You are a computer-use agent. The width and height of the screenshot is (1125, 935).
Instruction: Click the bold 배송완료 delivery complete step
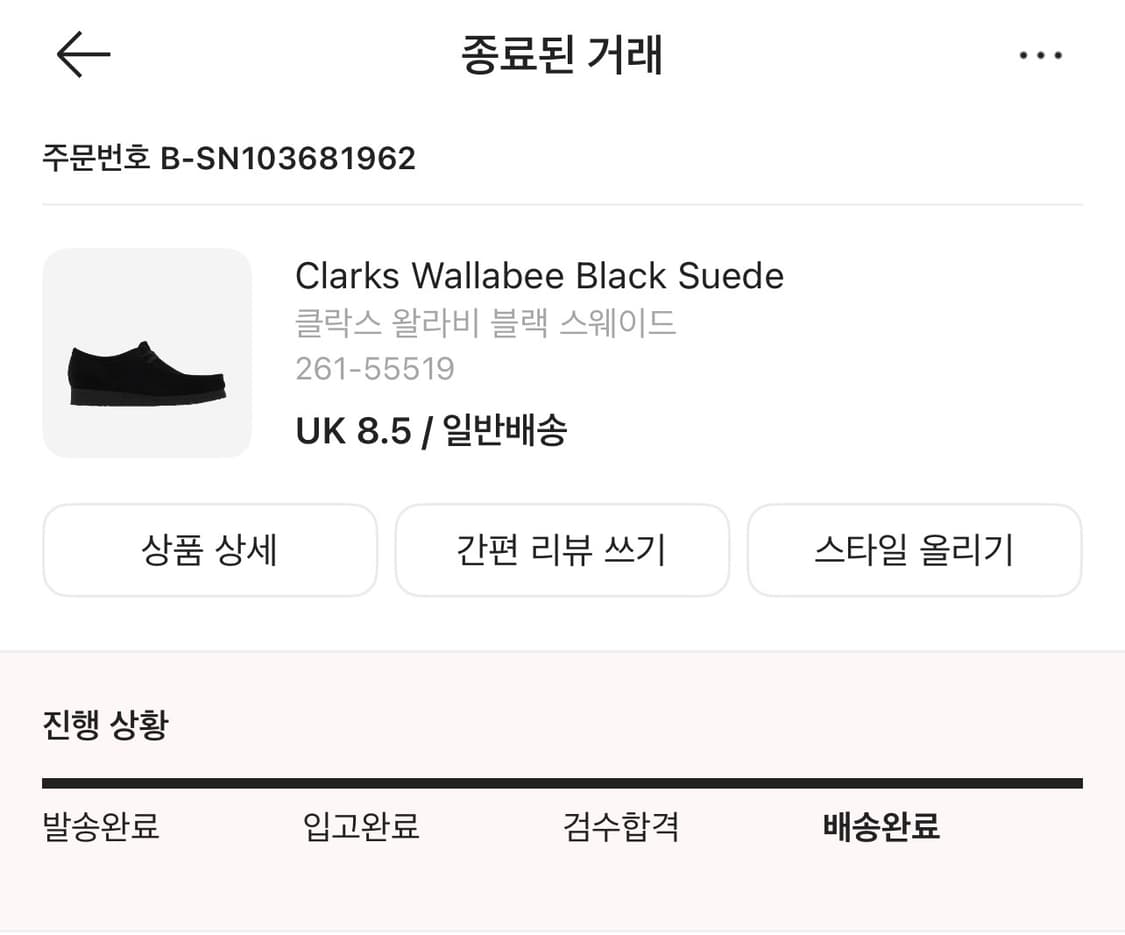click(x=878, y=827)
